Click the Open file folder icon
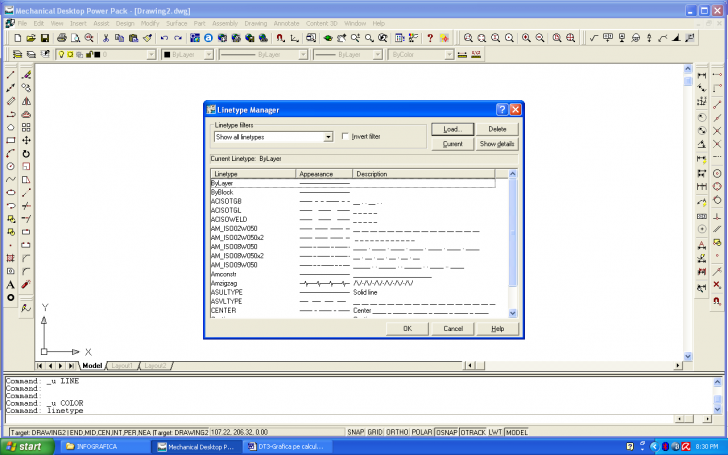This screenshot has height=455, width=728. coord(31,38)
